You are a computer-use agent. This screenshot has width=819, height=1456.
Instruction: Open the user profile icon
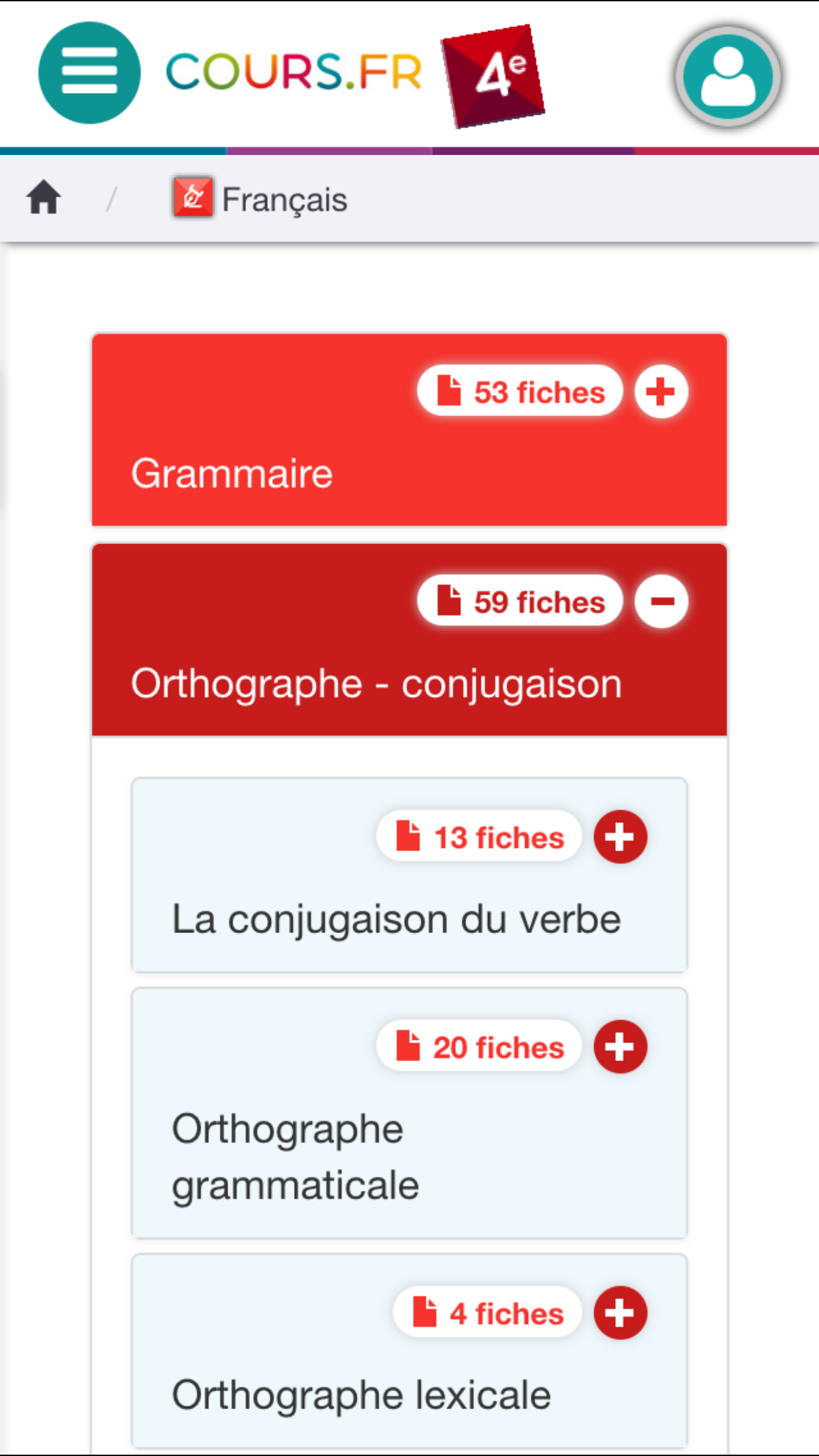[728, 76]
